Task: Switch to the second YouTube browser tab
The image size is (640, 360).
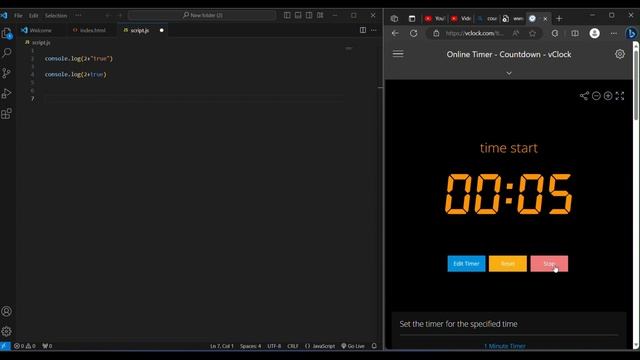Action: click(460, 18)
